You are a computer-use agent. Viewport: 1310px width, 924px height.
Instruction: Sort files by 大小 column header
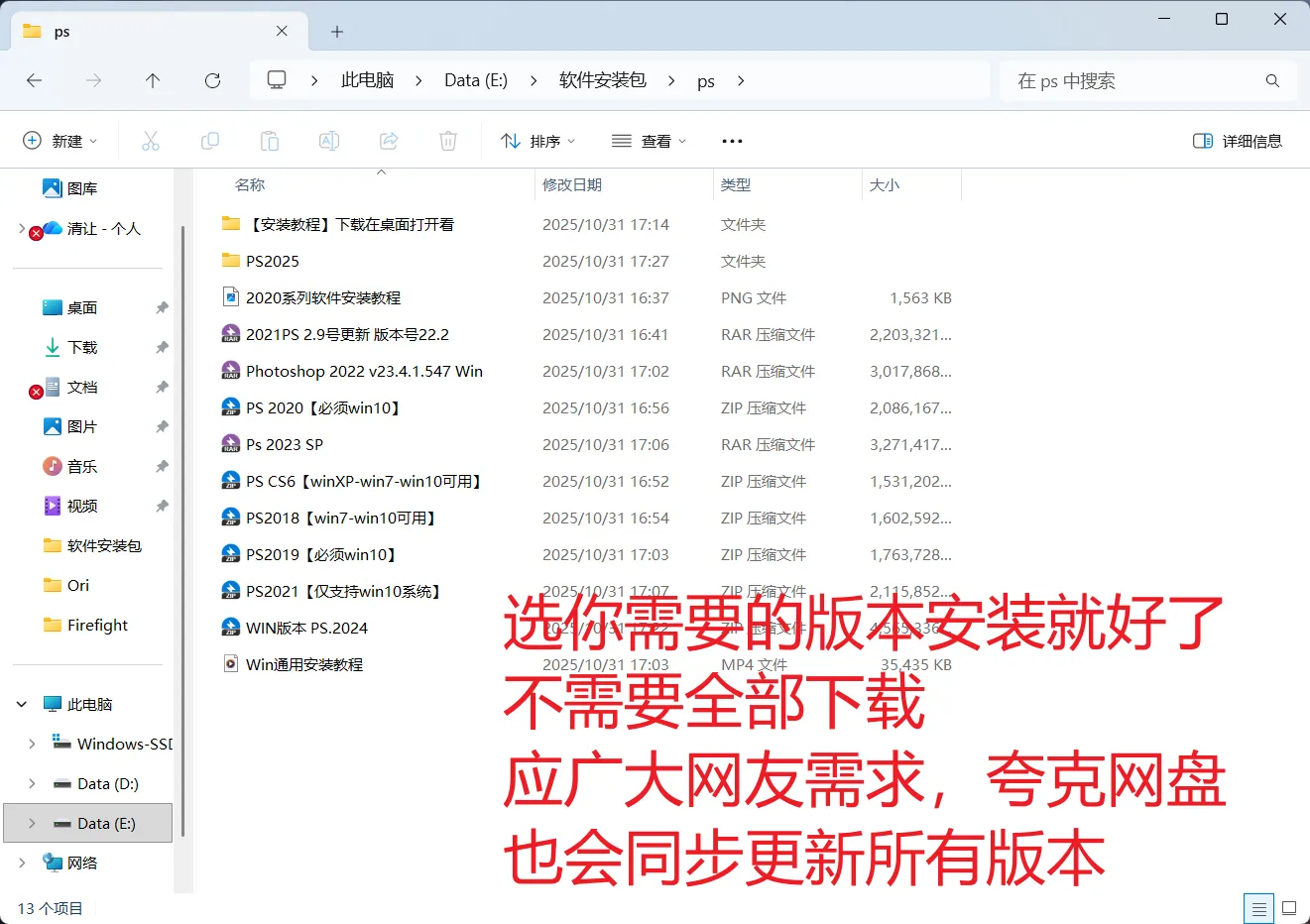point(885,184)
